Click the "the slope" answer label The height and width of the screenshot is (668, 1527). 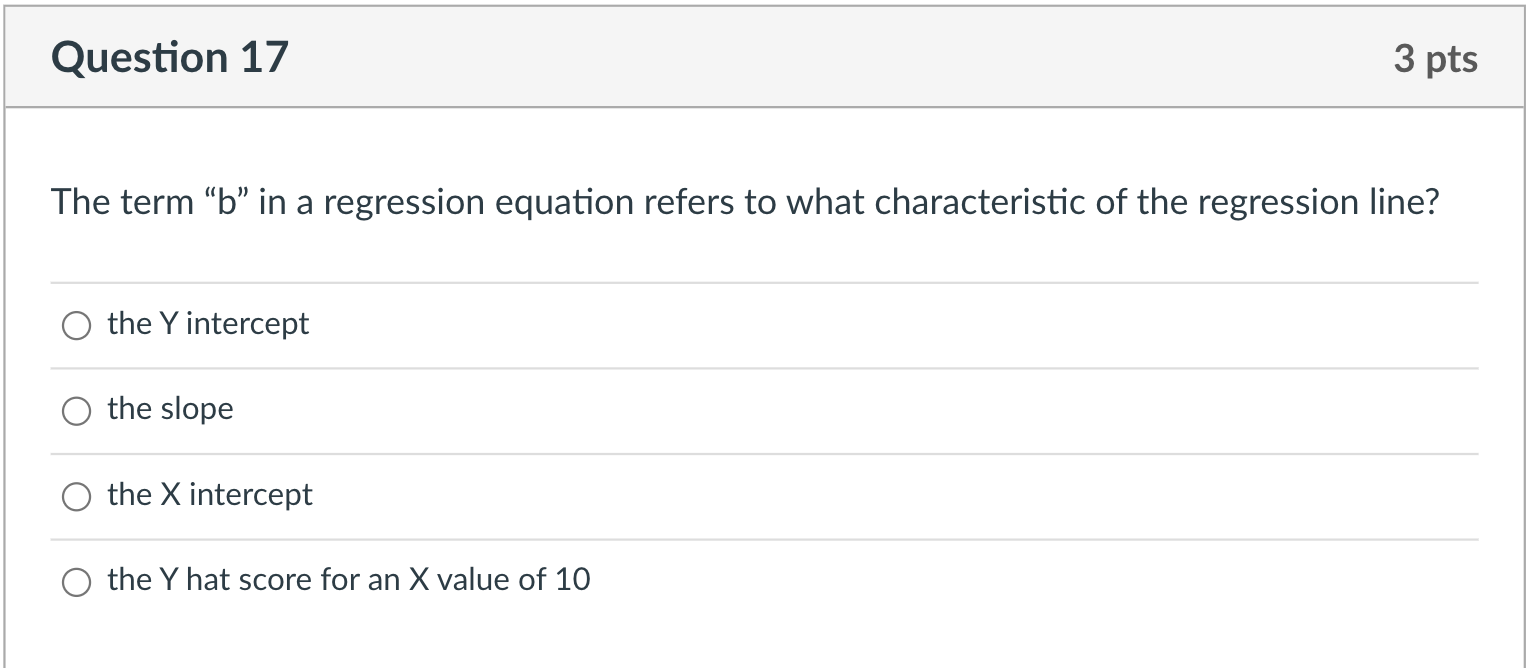coord(170,409)
